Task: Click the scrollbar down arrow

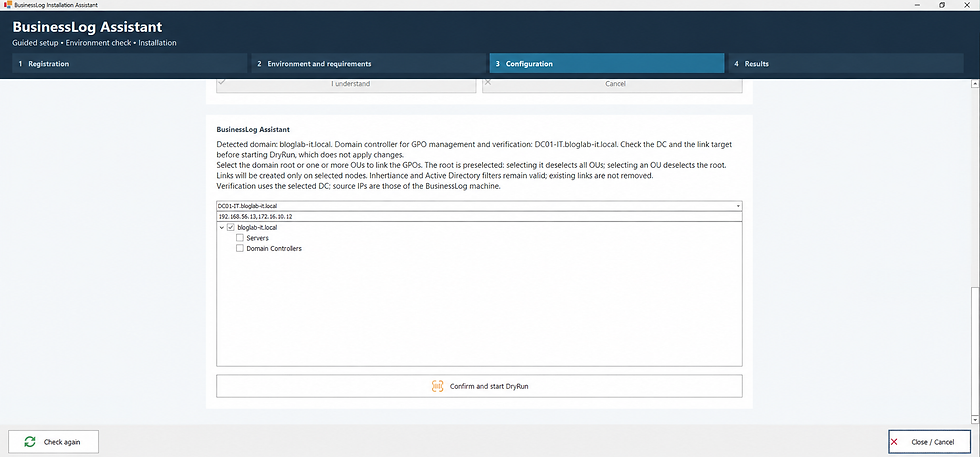Action: [974, 419]
